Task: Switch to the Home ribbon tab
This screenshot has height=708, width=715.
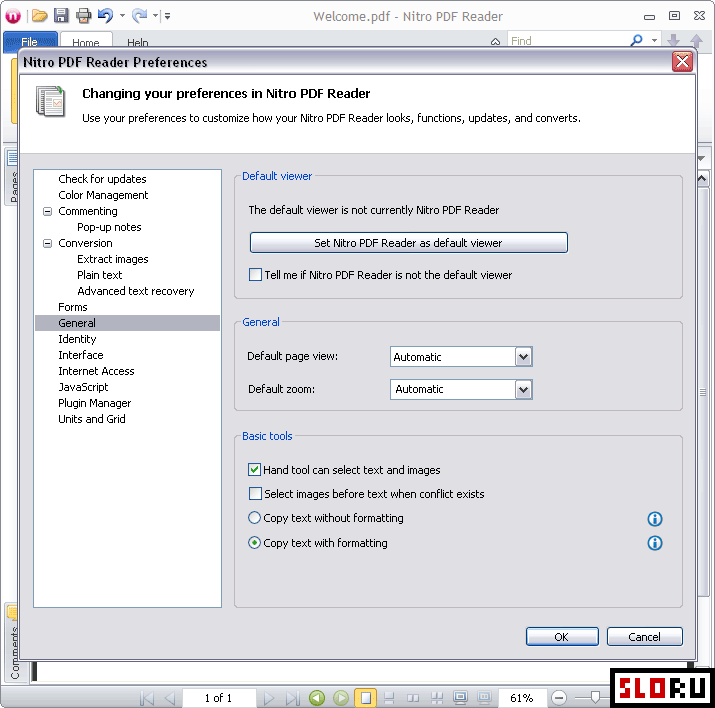Action: point(86,41)
